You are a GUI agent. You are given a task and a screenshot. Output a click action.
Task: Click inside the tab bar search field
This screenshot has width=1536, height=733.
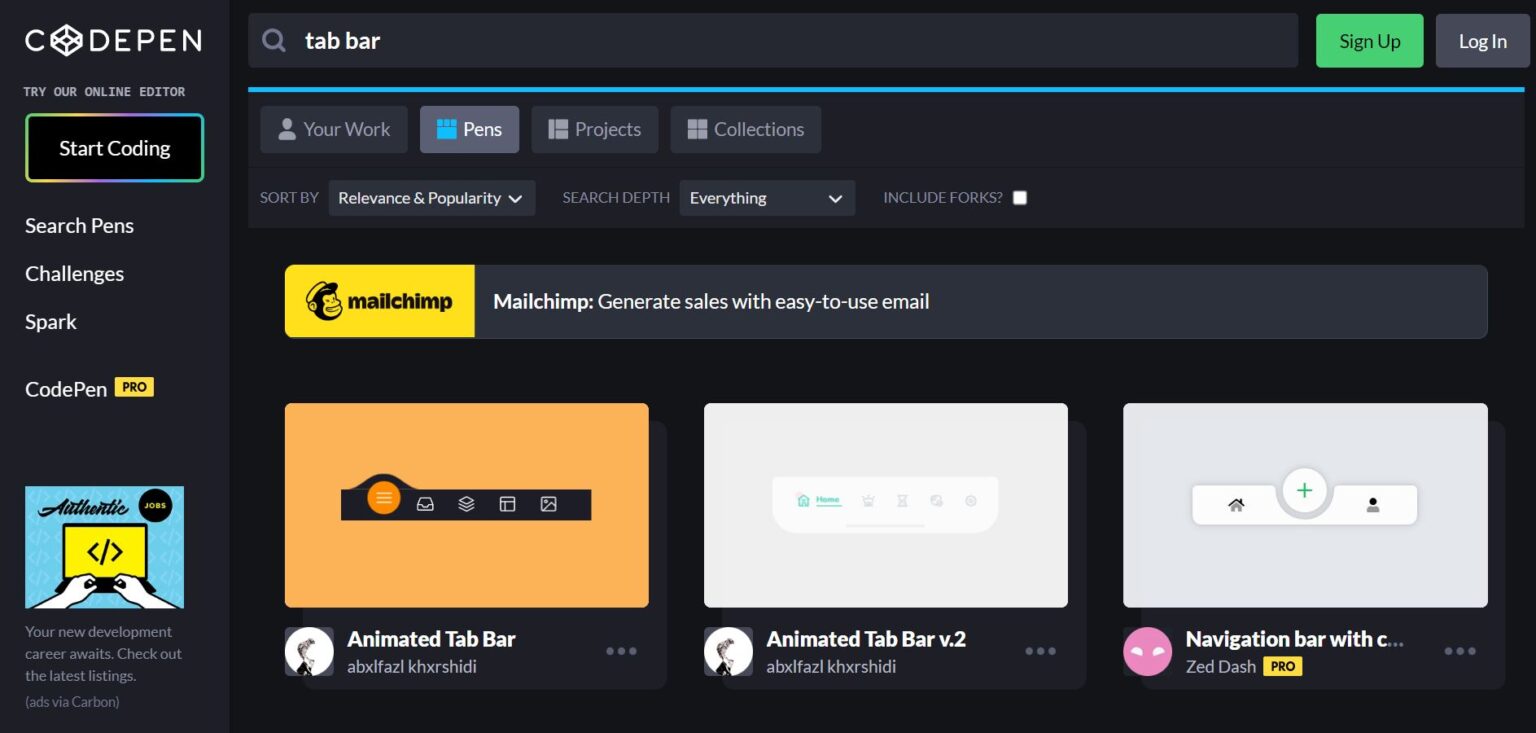point(600,40)
